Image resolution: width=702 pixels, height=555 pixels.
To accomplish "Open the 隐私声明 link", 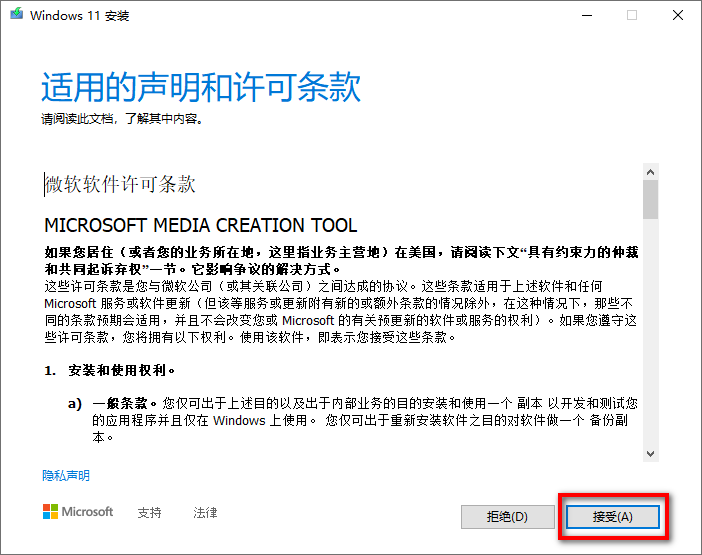I will (x=65, y=476).
